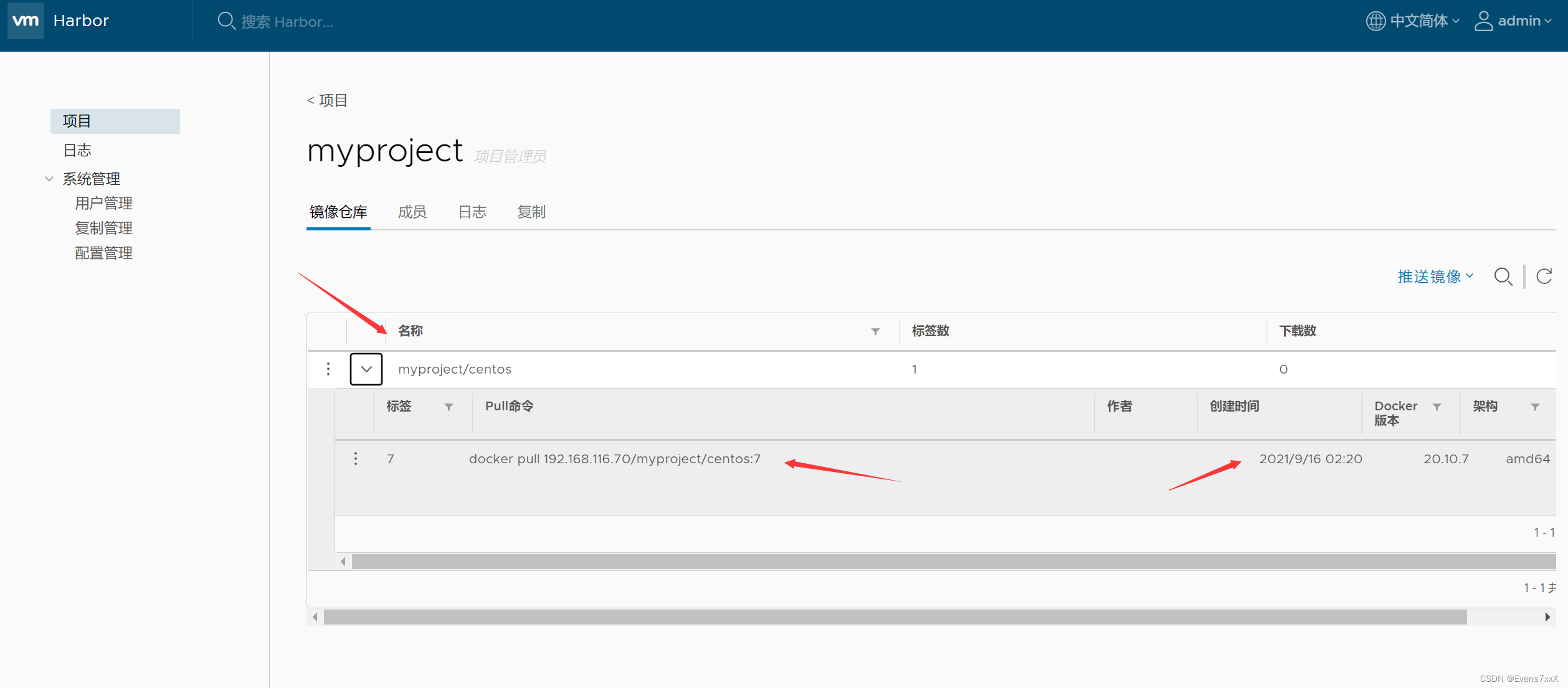Filter the 名称 column
This screenshot has width=1568, height=688.
tap(875, 331)
